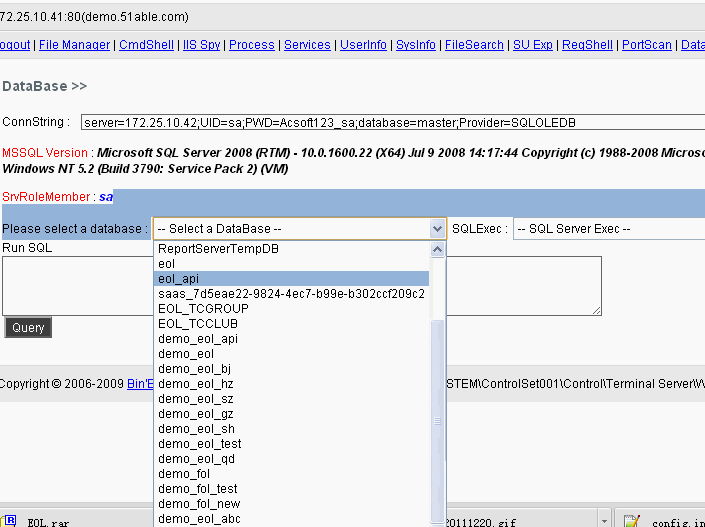
Task: Open the CmdShell link
Action: point(146,45)
